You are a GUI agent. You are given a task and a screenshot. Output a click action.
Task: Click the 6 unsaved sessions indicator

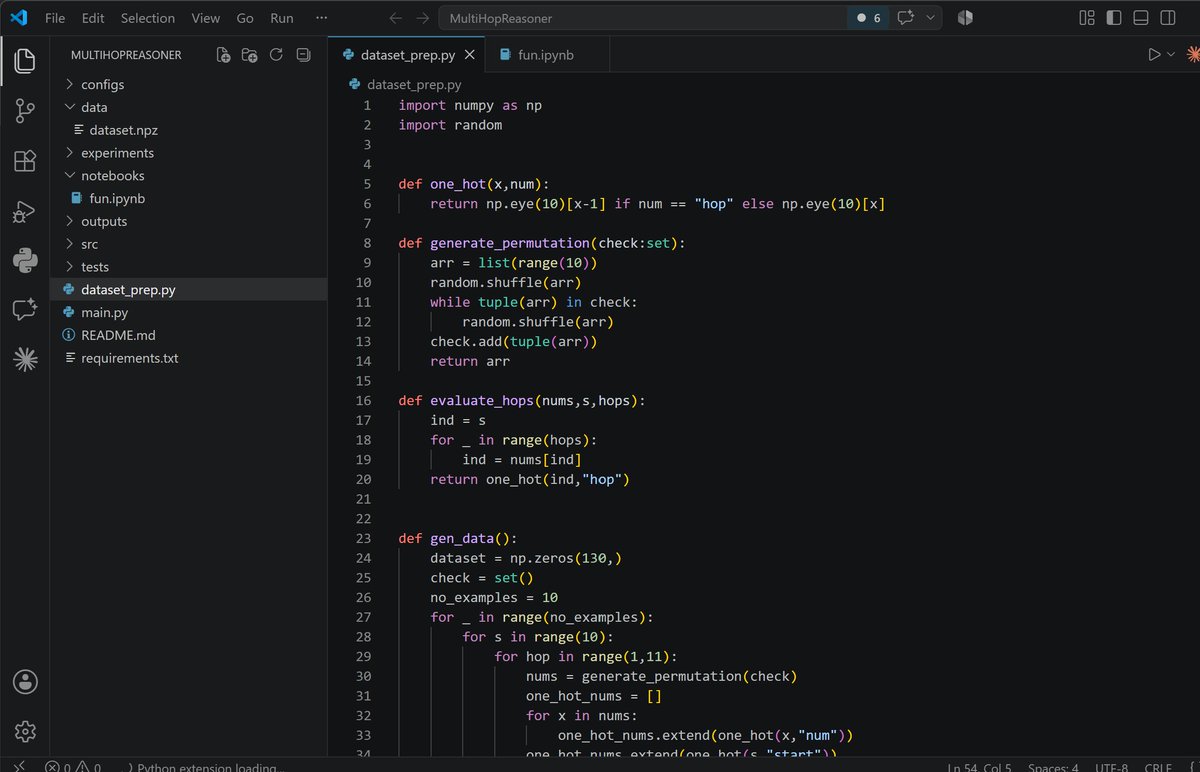pyautogui.click(x=870, y=18)
